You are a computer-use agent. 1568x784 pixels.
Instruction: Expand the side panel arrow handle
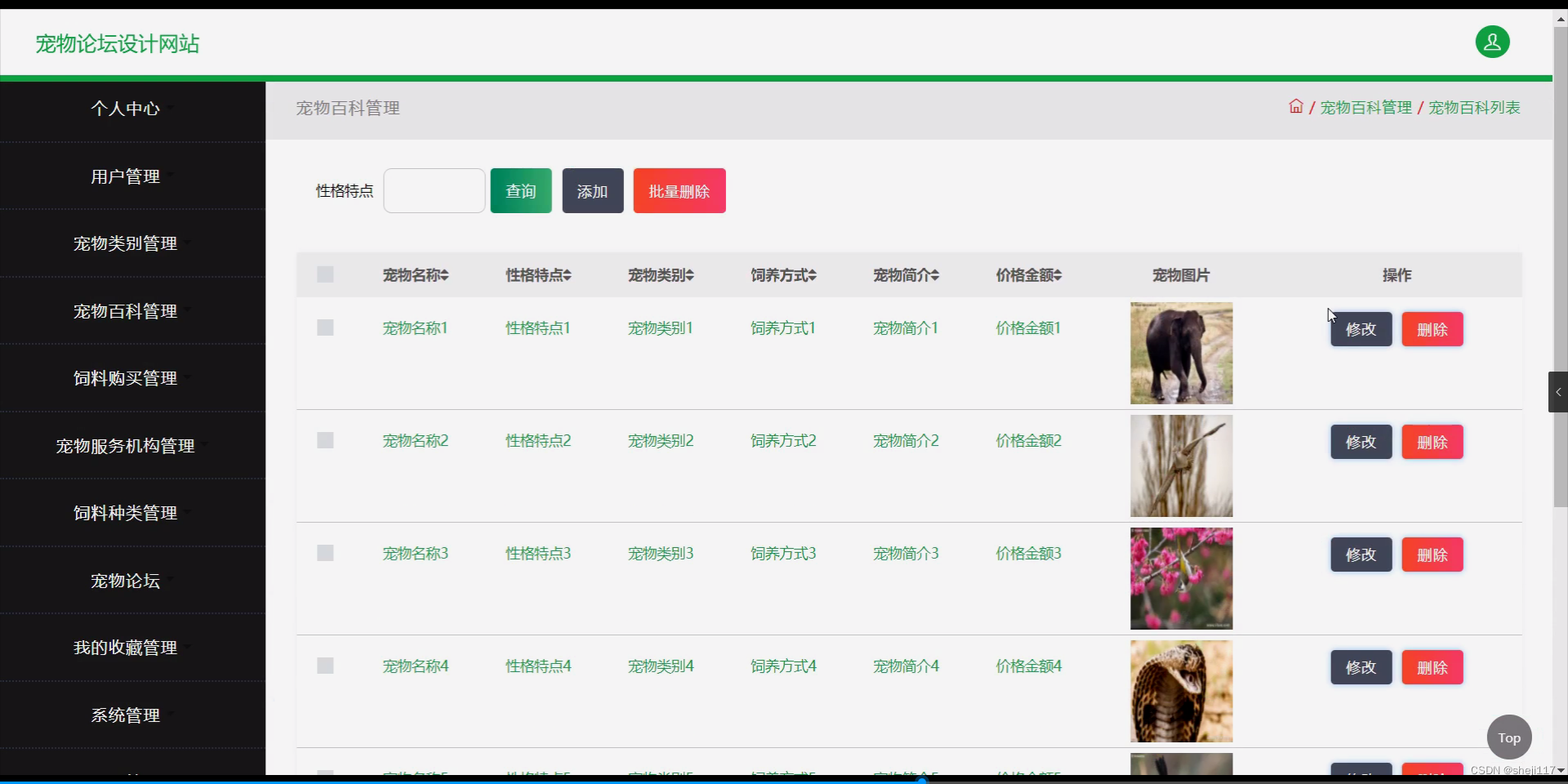(x=1558, y=392)
